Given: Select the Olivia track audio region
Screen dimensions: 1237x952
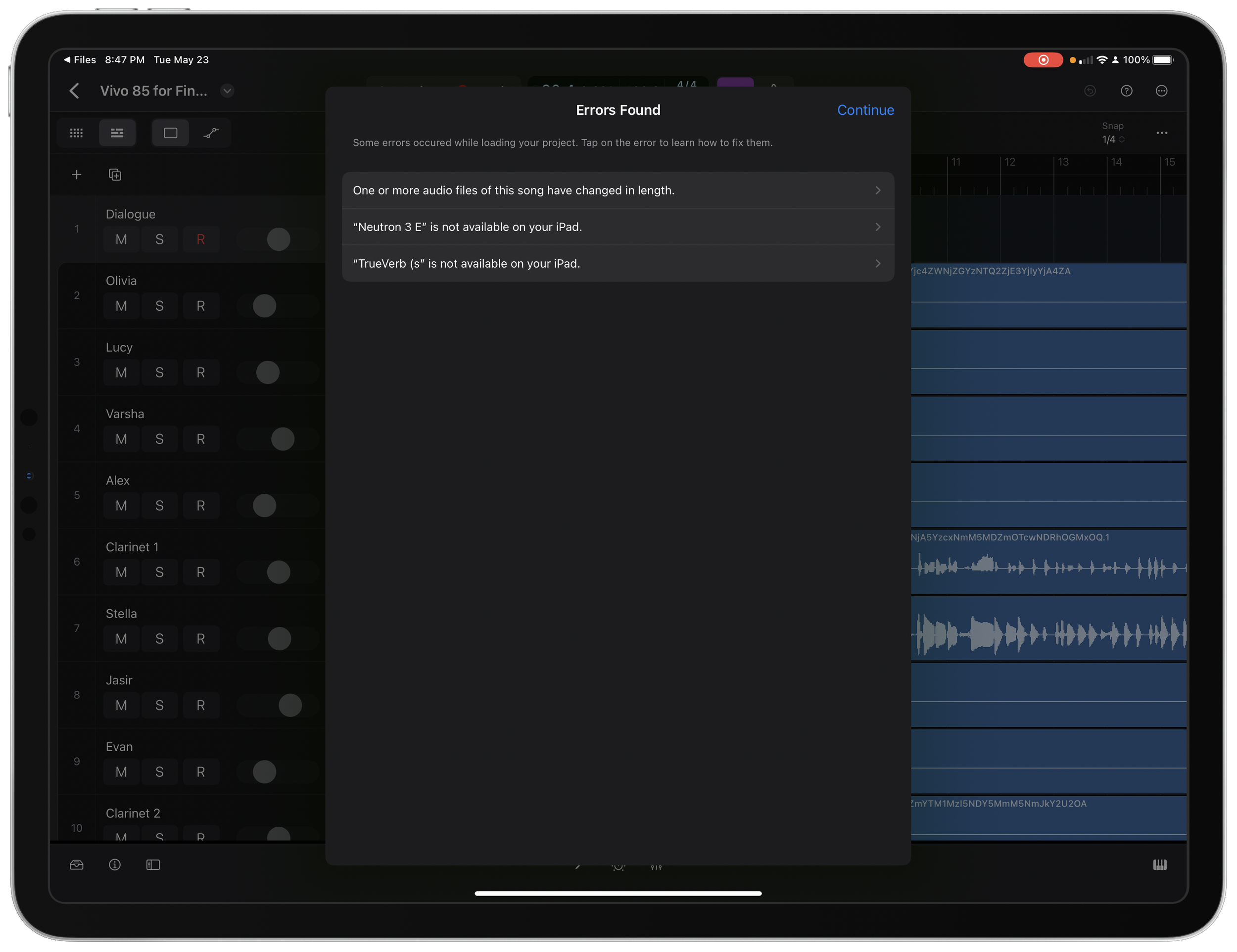Looking at the screenshot, I should (x=1048, y=295).
